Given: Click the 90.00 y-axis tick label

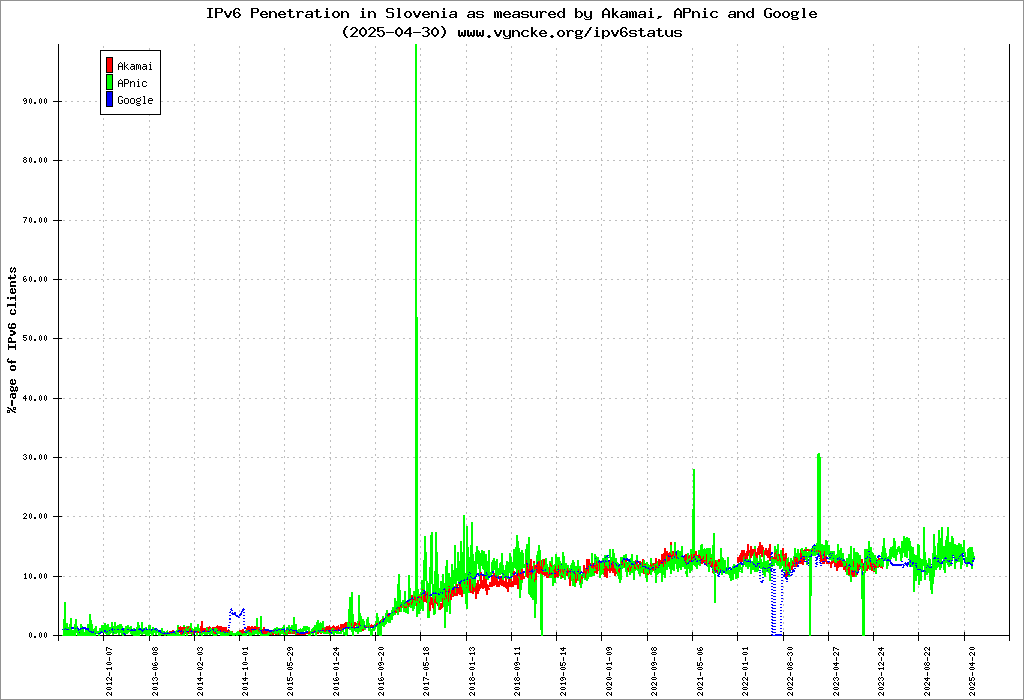Looking at the screenshot, I should pyautogui.click(x=35, y=101).
